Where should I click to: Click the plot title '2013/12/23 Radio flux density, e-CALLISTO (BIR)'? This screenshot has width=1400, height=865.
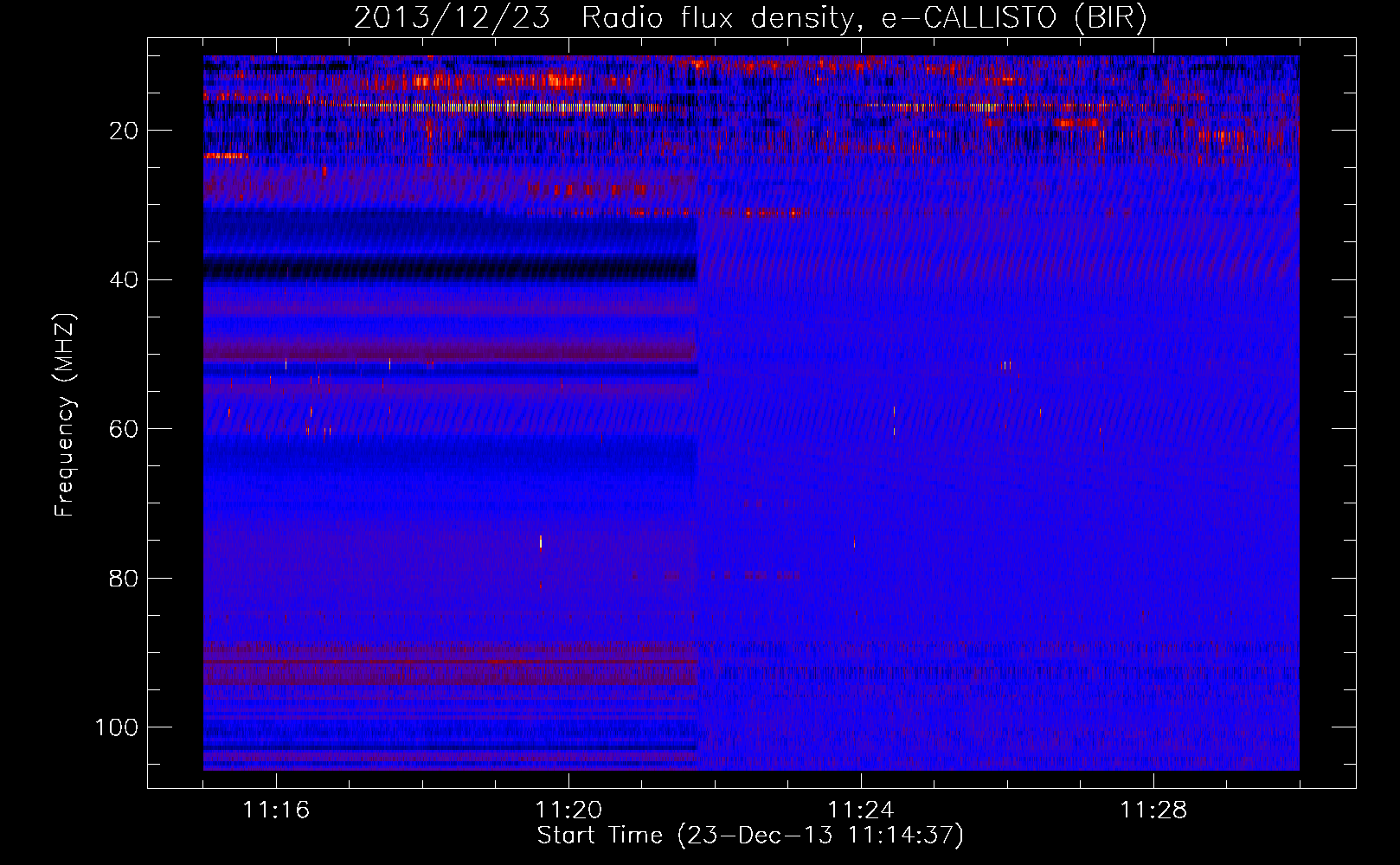(x=750, y=18)
